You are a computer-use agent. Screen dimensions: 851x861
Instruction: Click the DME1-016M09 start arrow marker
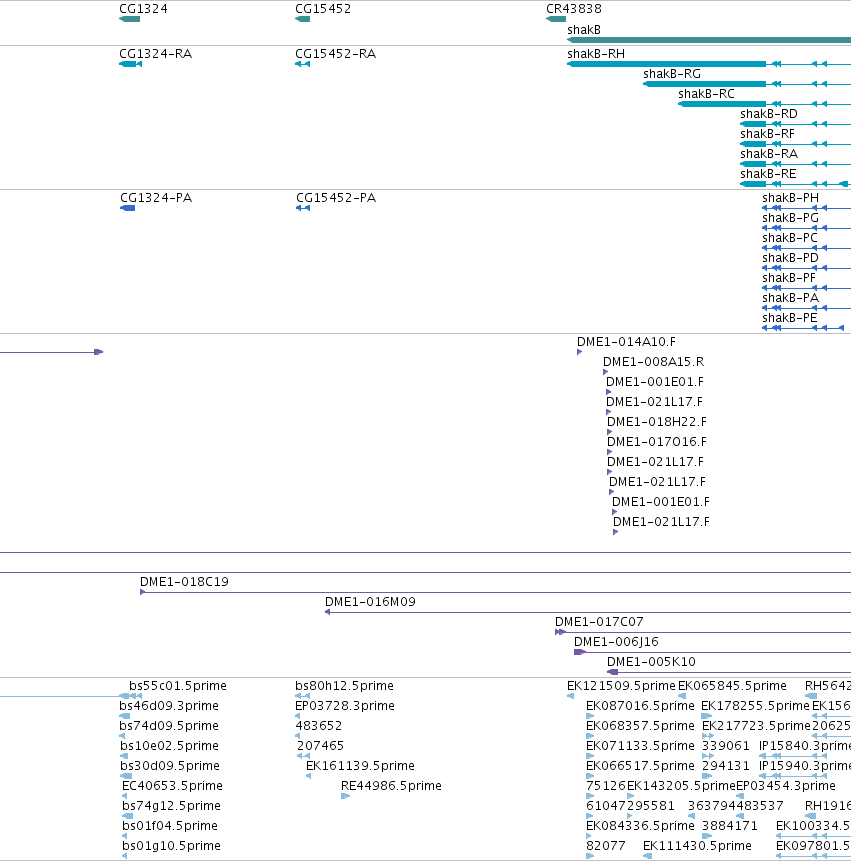tap(328, 612)
